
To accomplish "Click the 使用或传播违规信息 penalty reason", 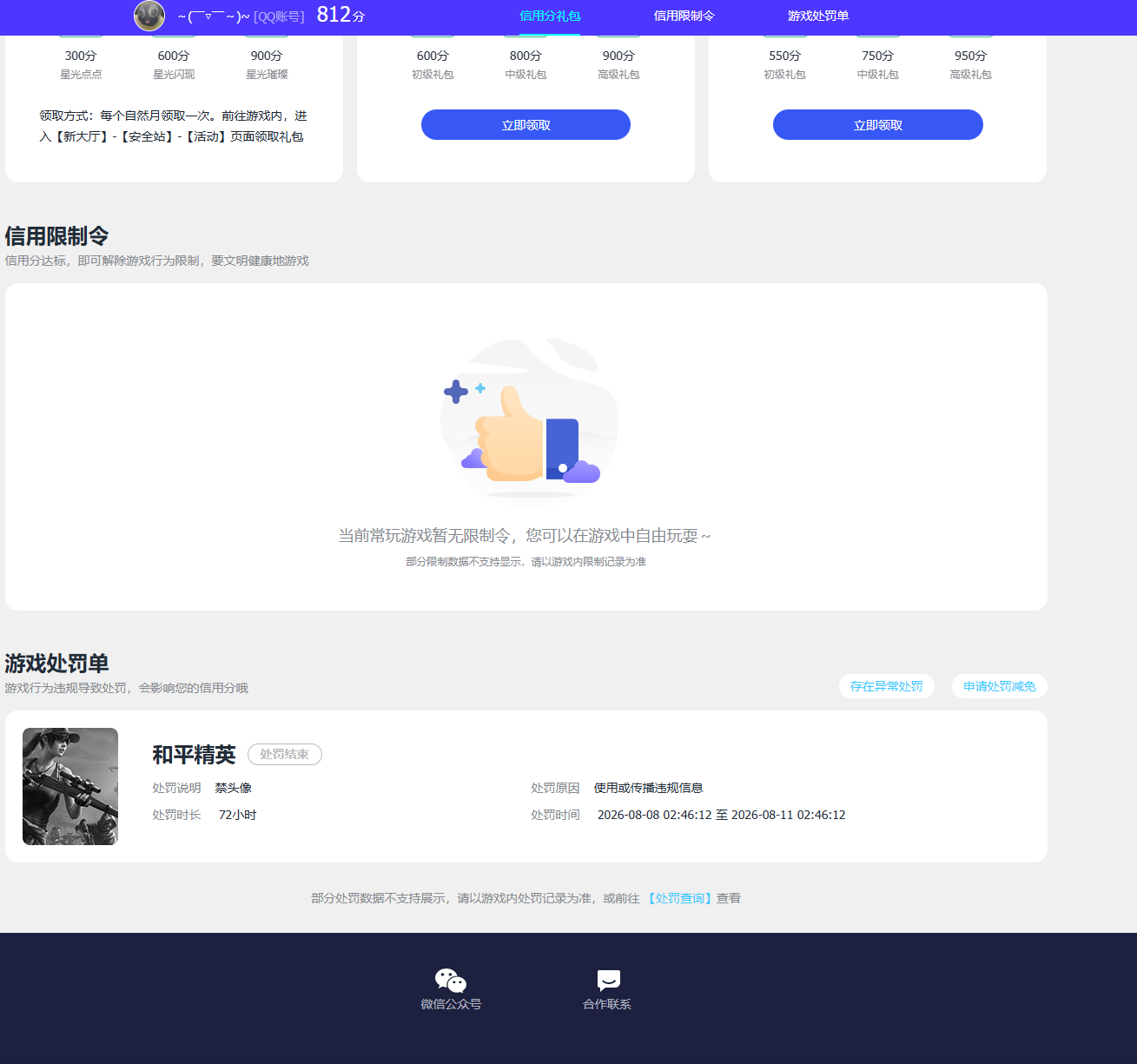I will coord(649,788).
